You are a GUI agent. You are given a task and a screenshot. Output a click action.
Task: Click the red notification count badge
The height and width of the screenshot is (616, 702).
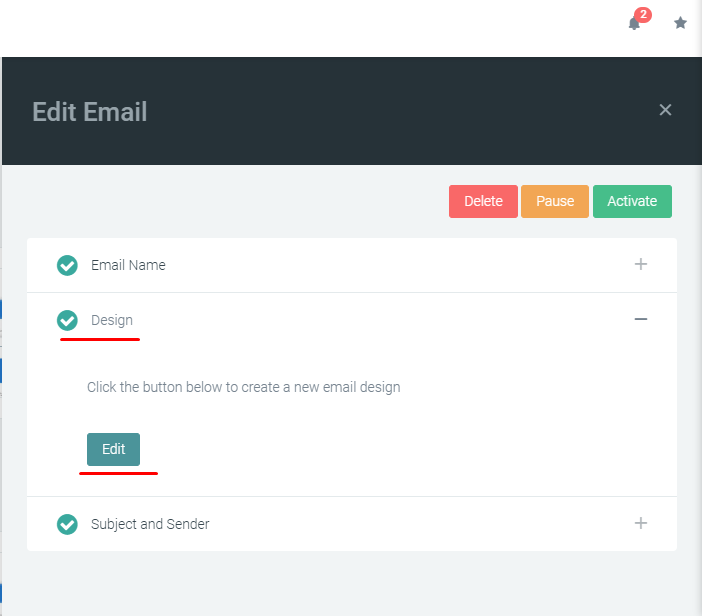pos(642,14)
